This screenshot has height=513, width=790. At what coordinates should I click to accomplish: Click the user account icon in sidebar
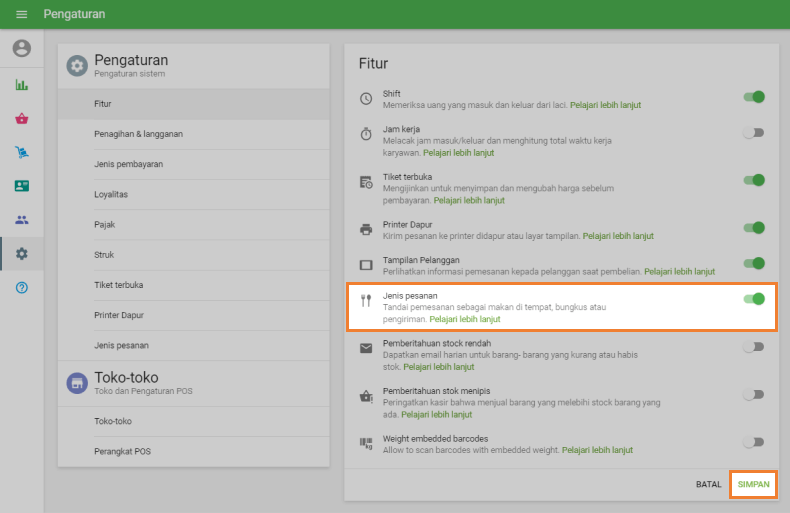point(21,48)
